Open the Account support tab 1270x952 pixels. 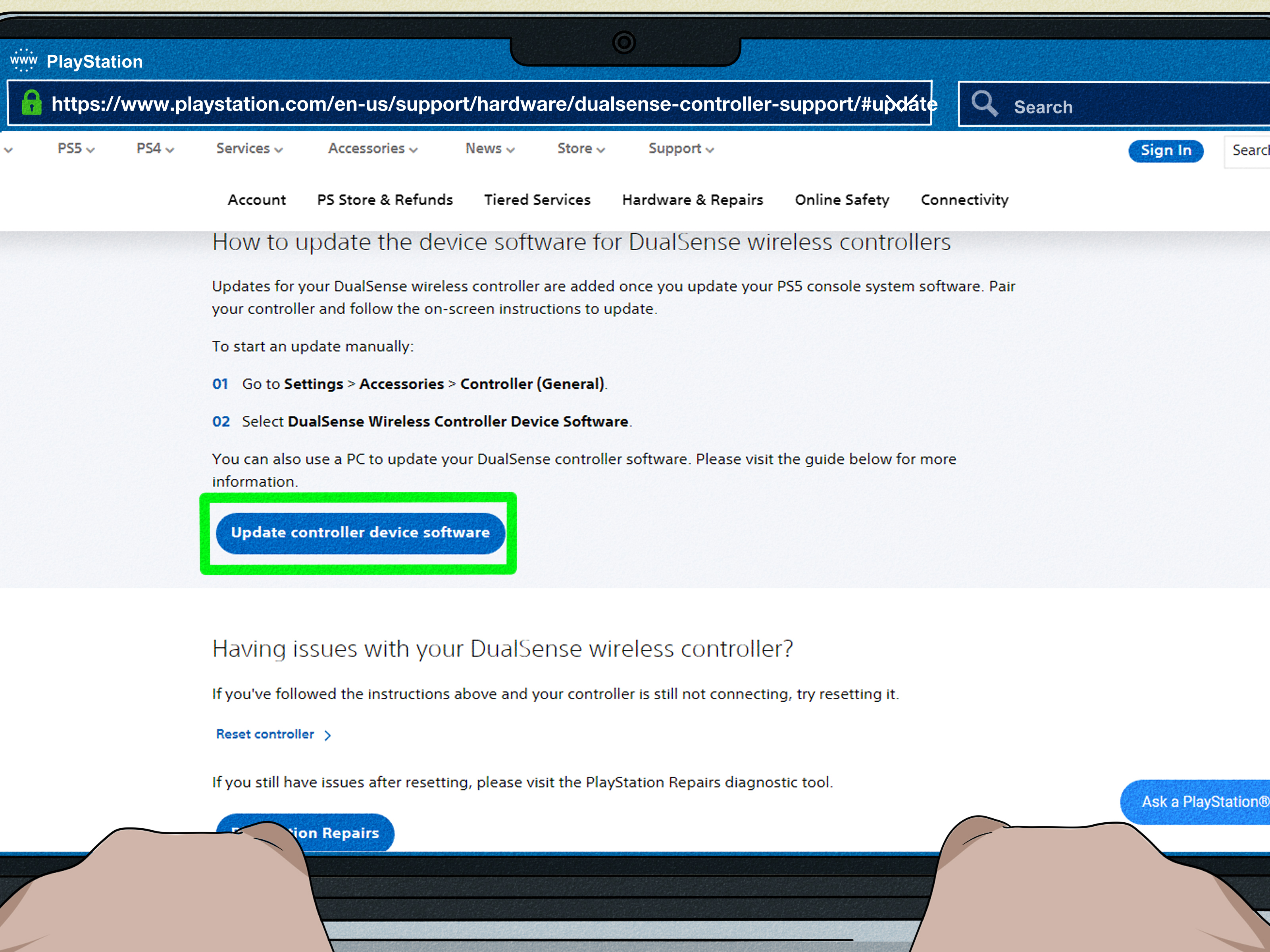257,200
